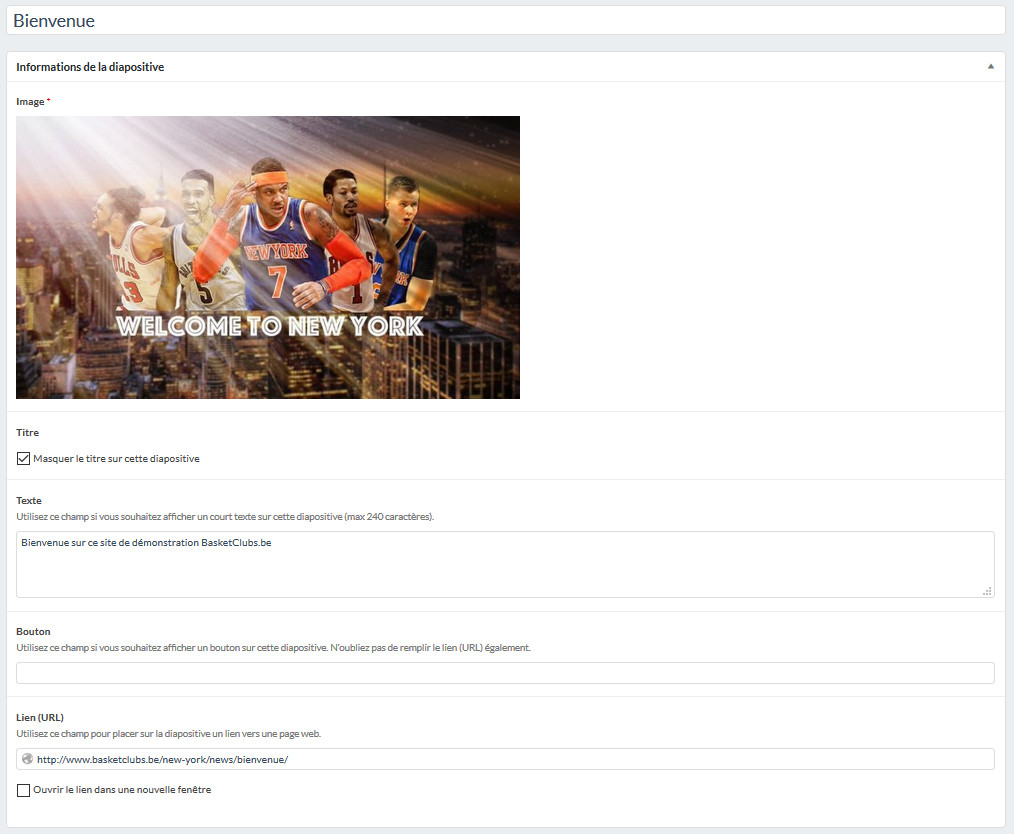Viewport: 1014px width, 834px height.
Task: Click the Bienvenue title input field
Action: (x=506, y=21)
